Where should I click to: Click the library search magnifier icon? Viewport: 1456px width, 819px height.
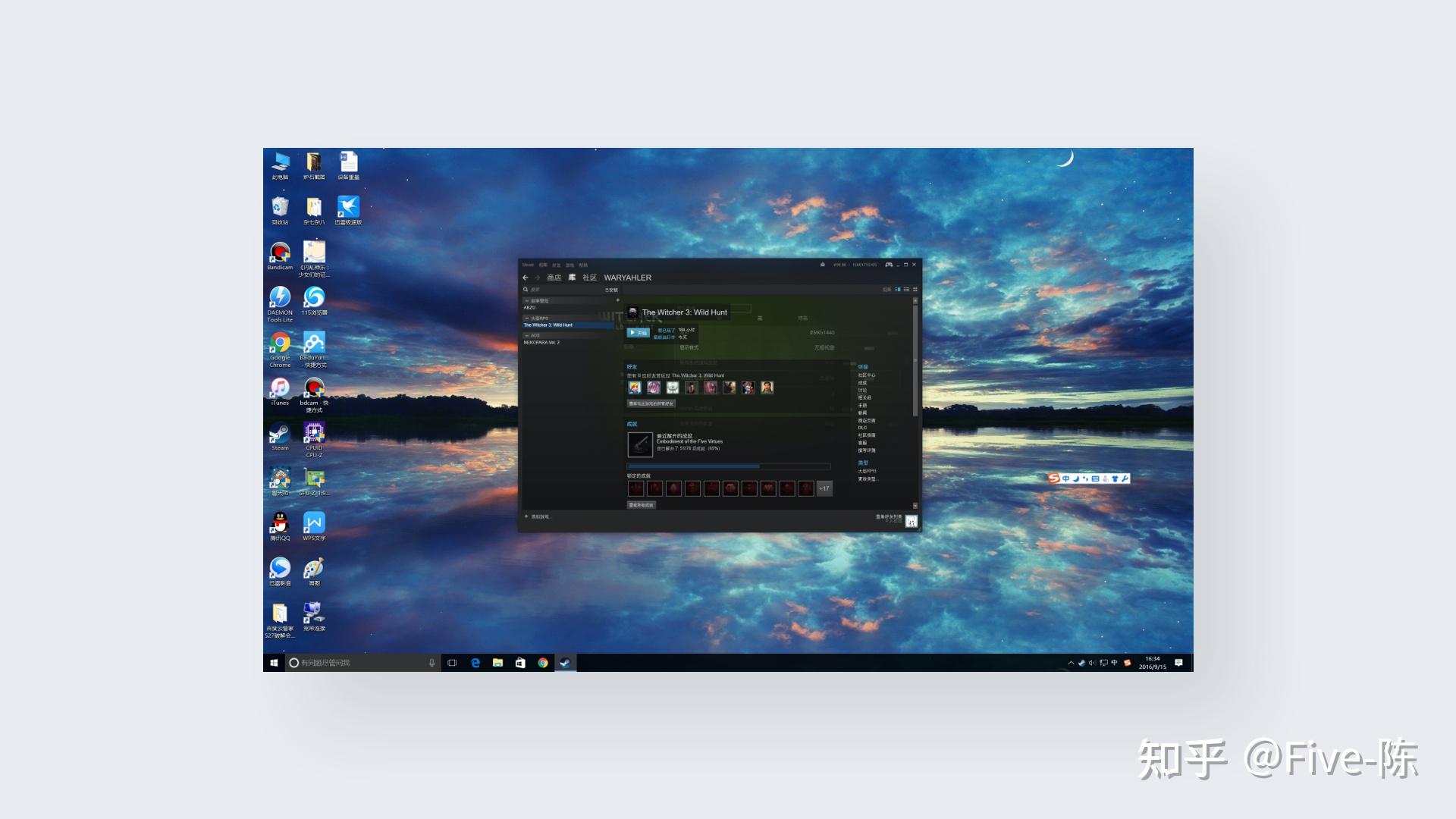525,290
